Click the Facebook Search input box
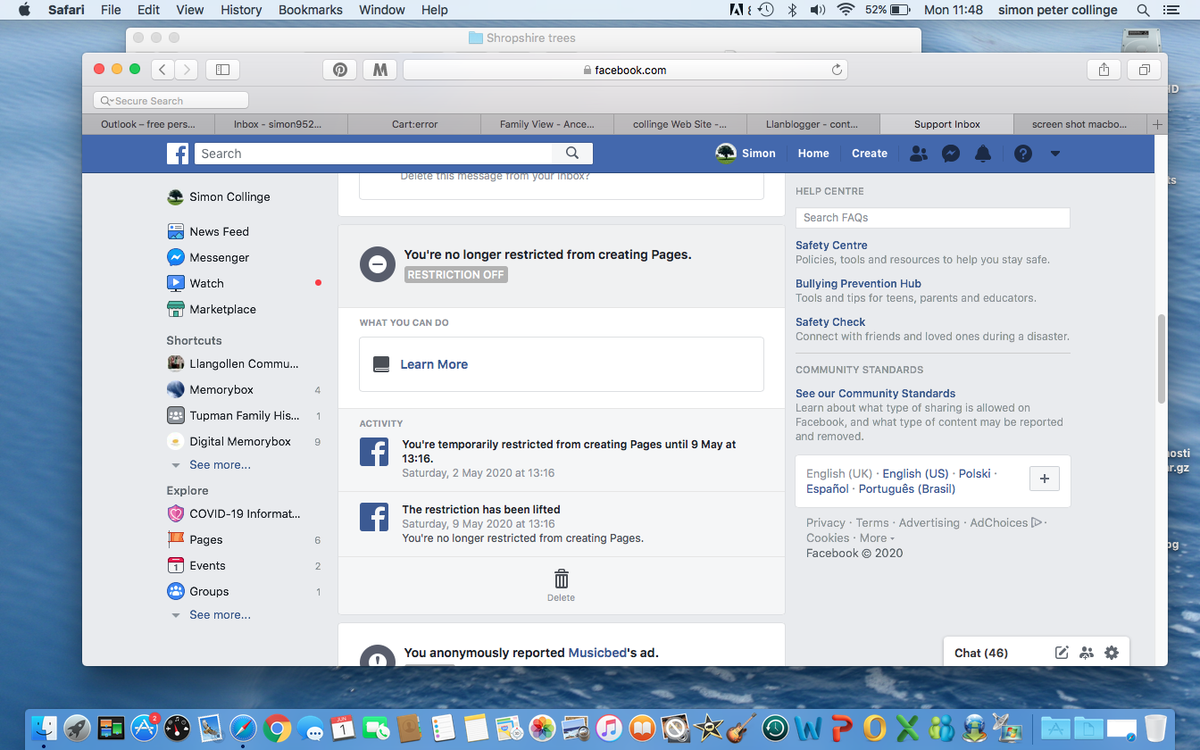This screenshot has height=750, width=1200. [373, 153]
